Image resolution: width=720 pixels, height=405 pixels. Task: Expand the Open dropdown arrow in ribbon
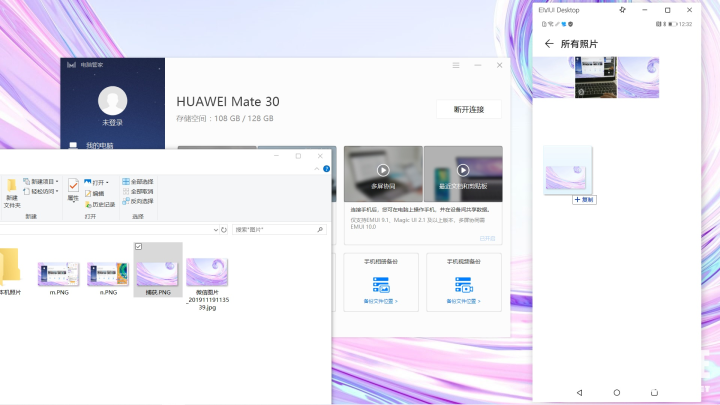pyautogui.click(x=107, y=182)
